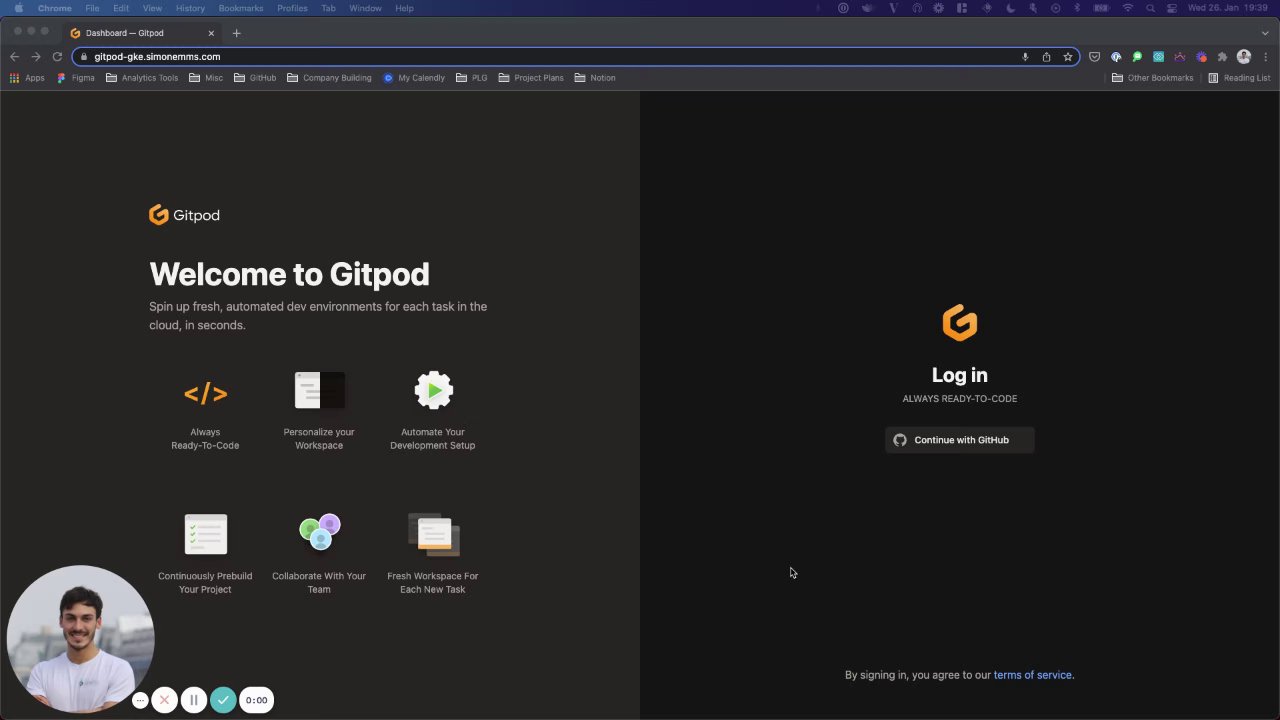Finish recording with the green checkmark
Image resolution: width=1280 pixels, height=720 pixels.
coord(223,700)
